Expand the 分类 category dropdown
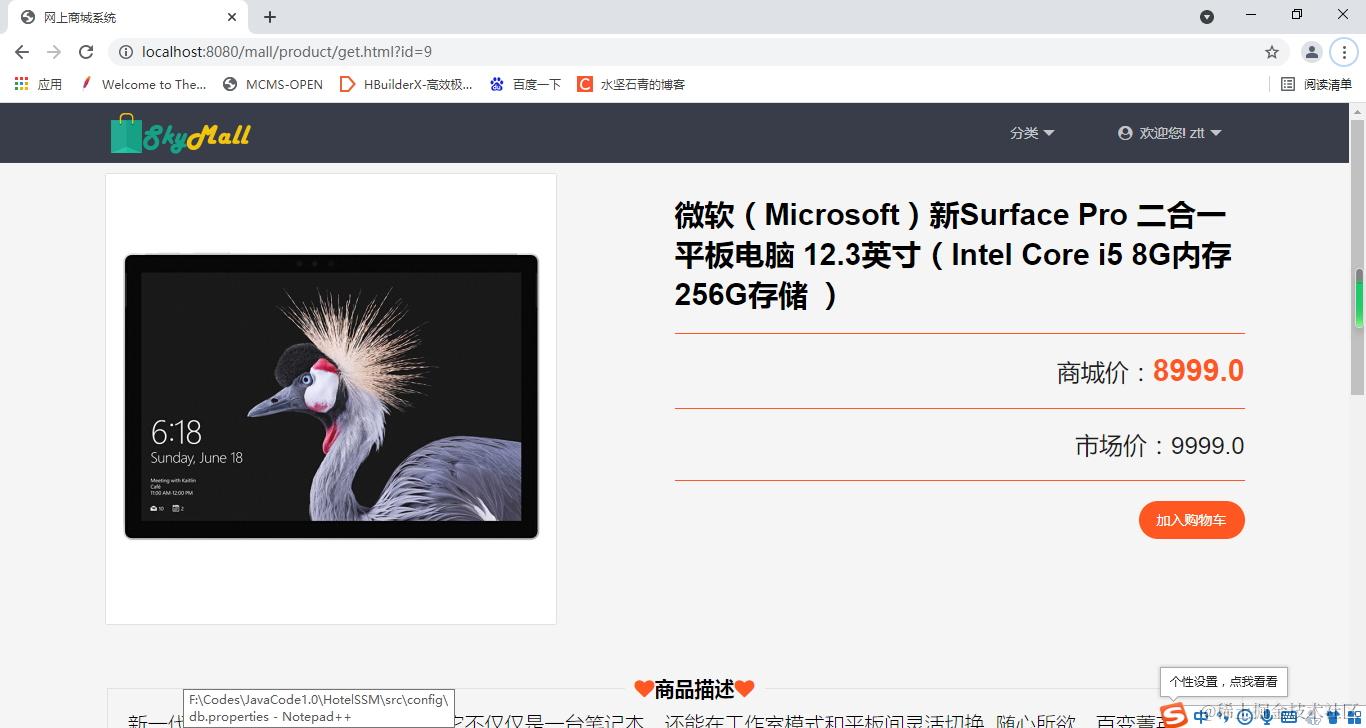Screen dimensions: 1366x728 [x=1032, y=132]
